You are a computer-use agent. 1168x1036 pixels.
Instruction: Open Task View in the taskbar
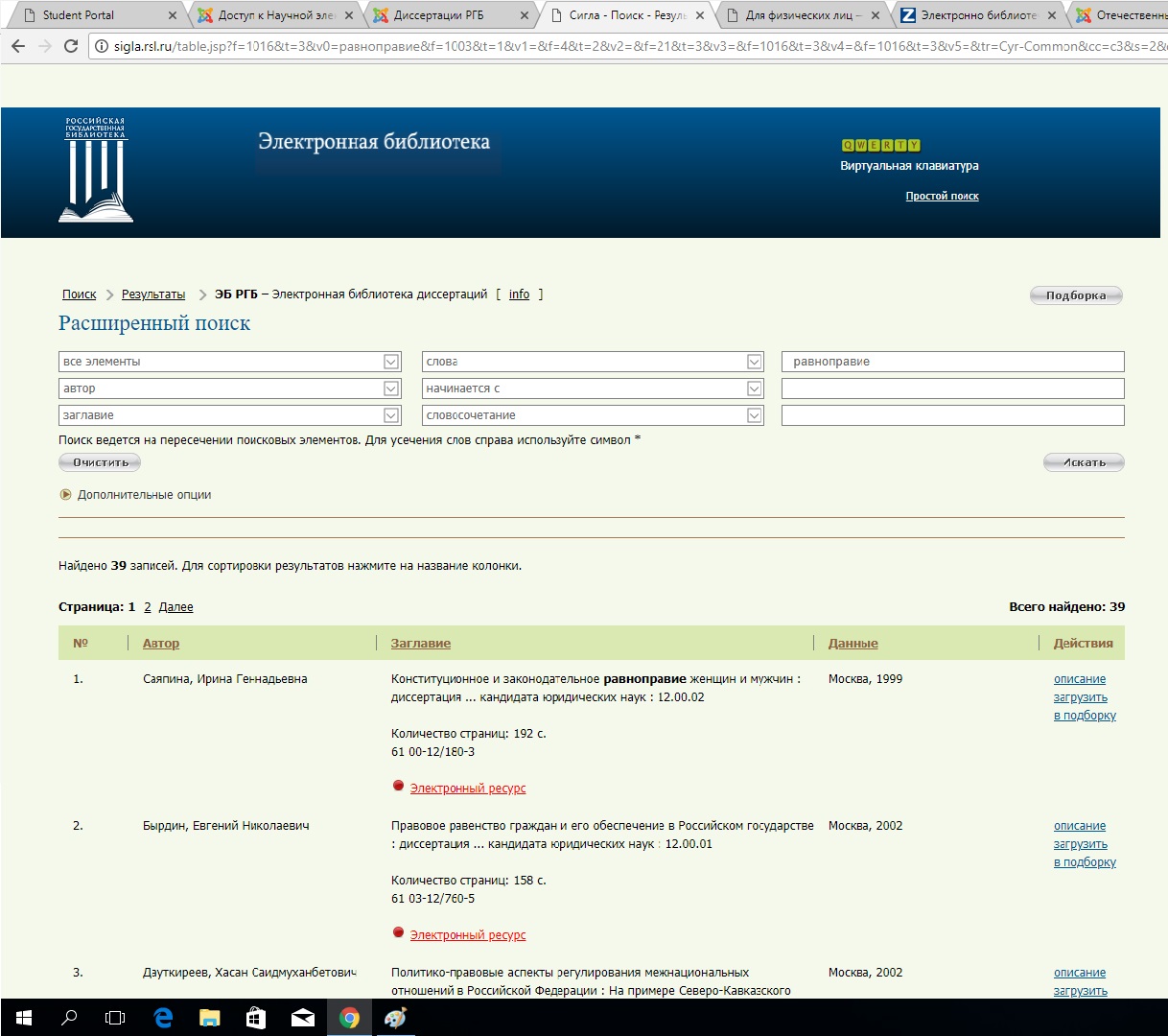click(x=115, y=1018)
